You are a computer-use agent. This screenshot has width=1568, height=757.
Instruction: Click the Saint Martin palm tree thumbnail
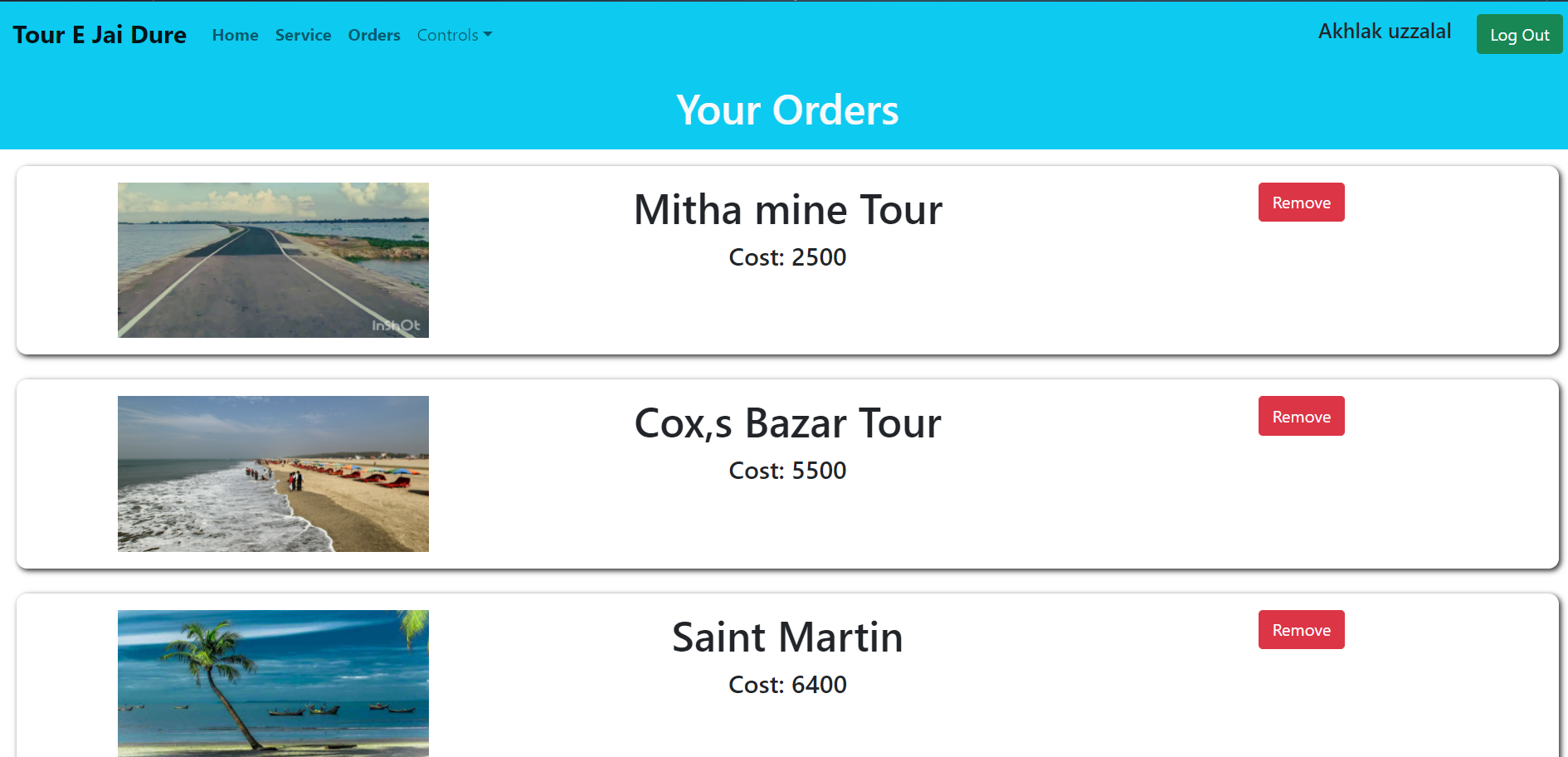coord(273,683)
